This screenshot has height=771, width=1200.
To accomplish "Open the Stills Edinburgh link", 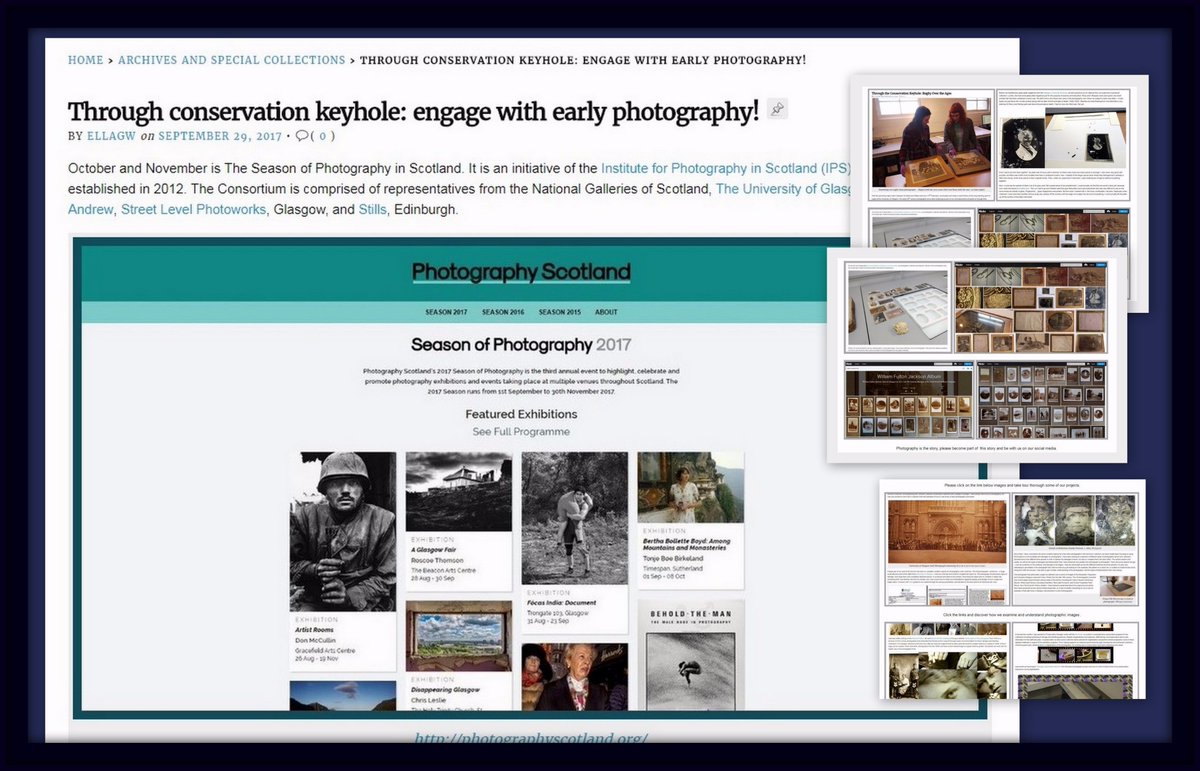I will 374,210.
